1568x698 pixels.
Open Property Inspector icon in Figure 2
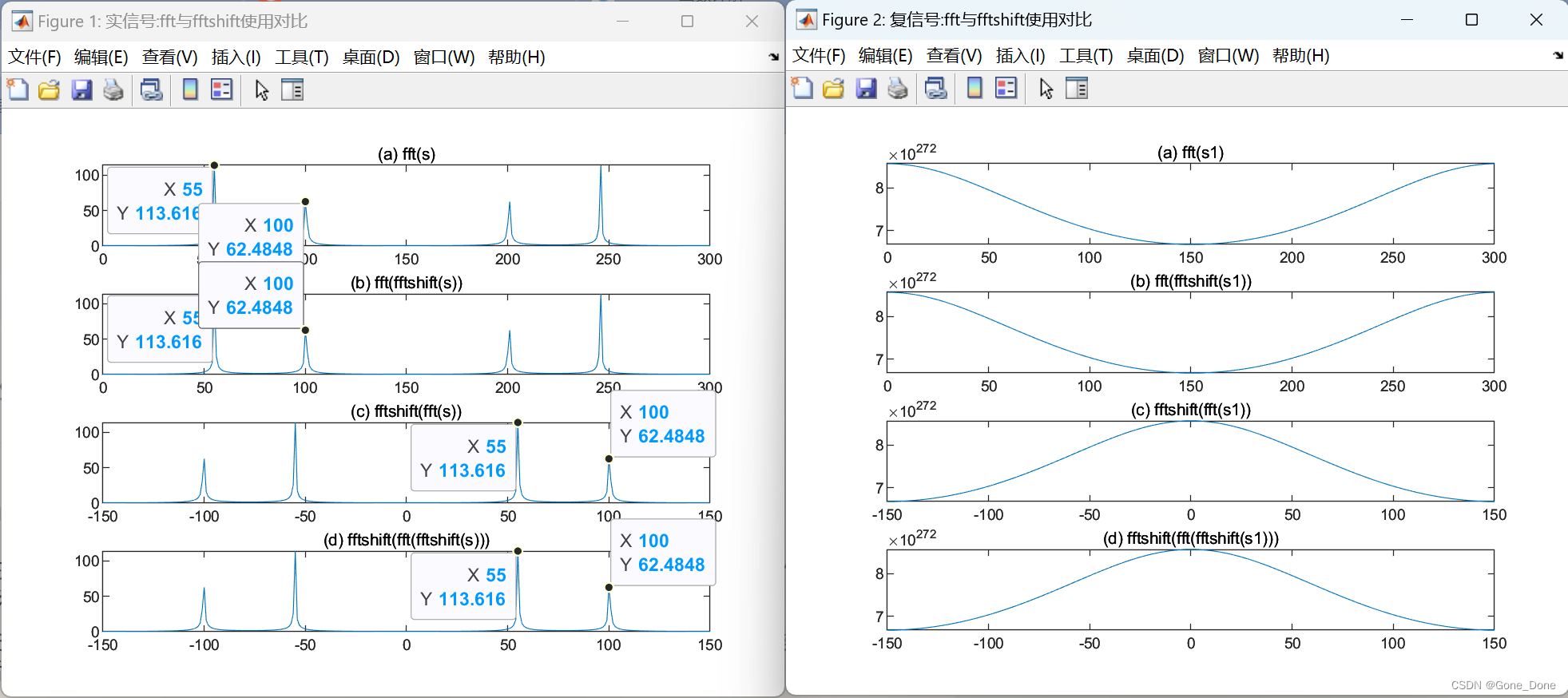(x=1077, y=88)
